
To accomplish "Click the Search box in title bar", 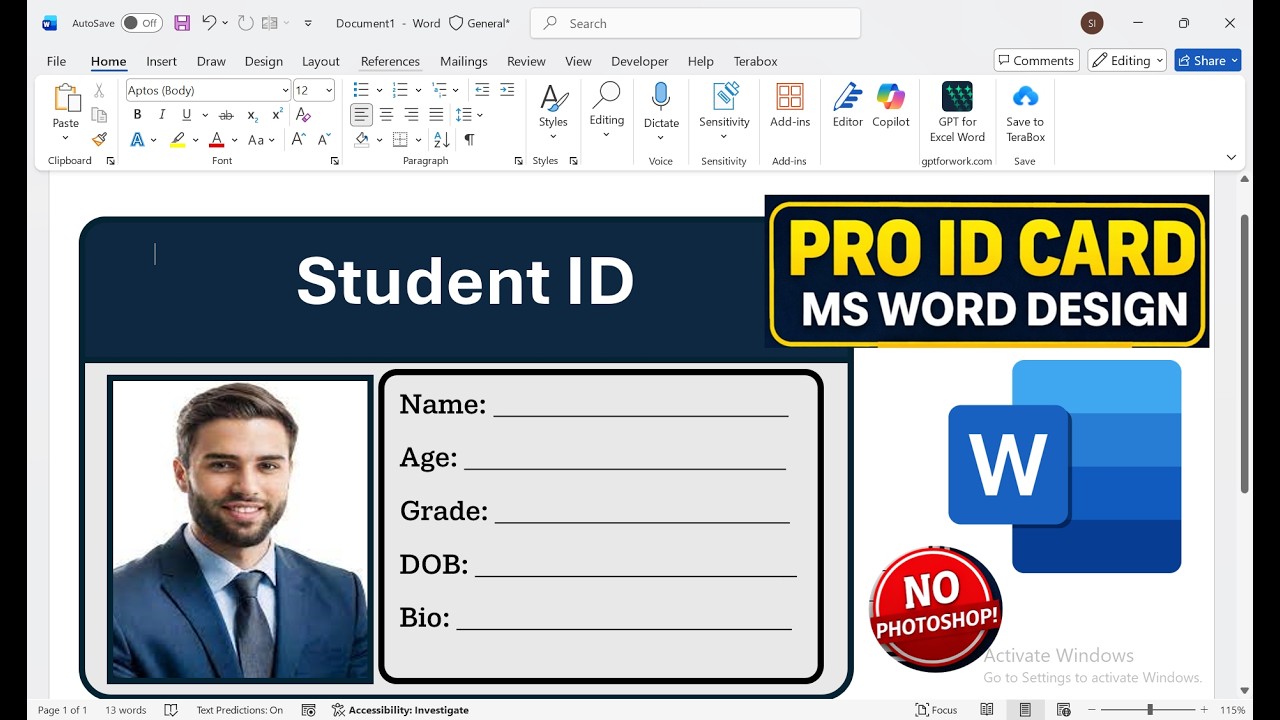I will coord(695,23).
